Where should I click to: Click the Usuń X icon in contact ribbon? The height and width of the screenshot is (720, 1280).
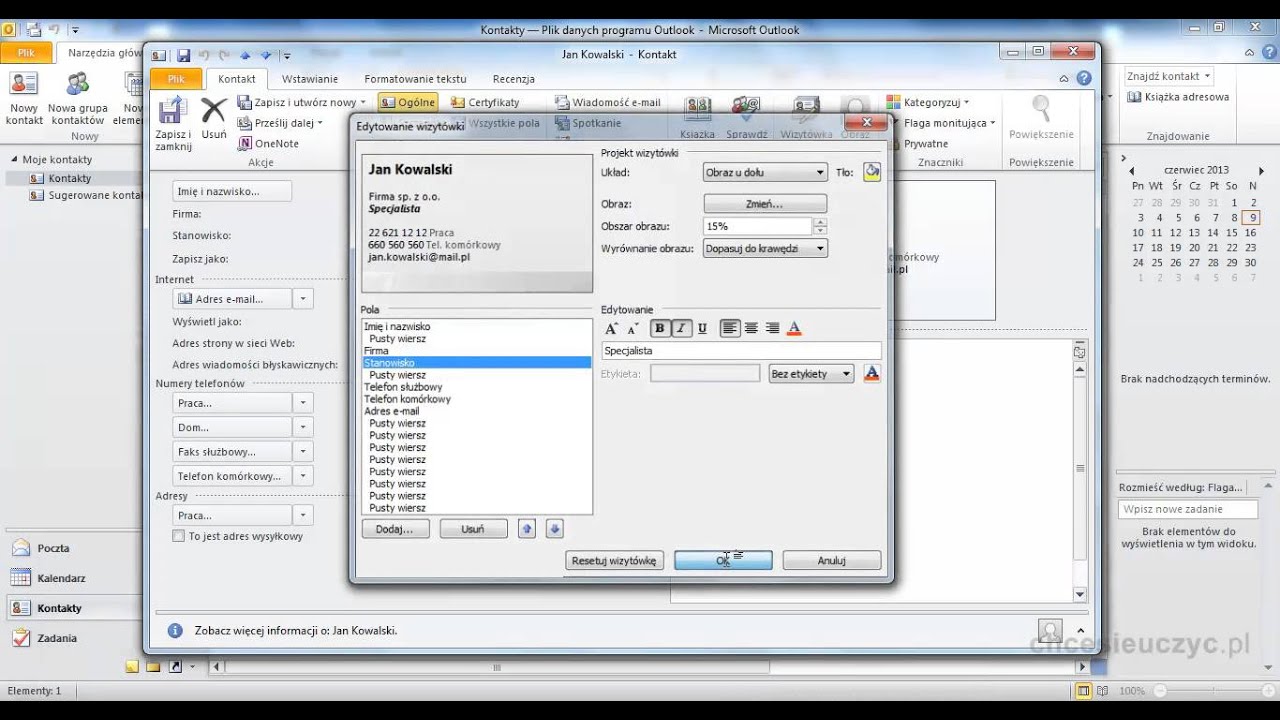pyautogui.click(x=214, y=118)
